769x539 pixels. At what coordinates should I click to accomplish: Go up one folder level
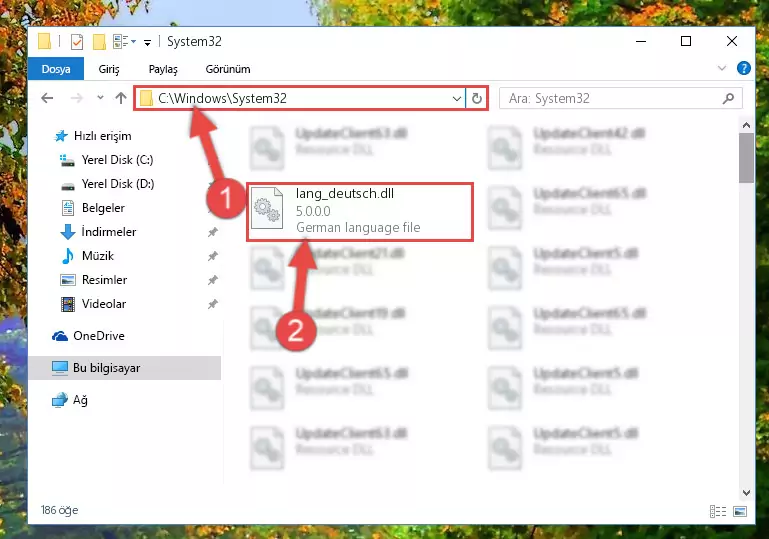point(121,98)
